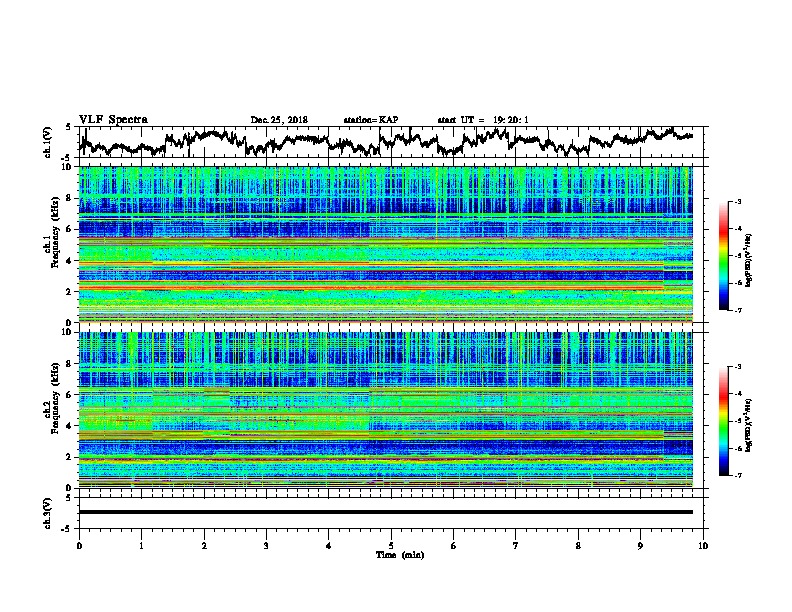Click the 'ch.3(V)' axis label
This screenshot has height=612, width=792.
coord(48,513)
